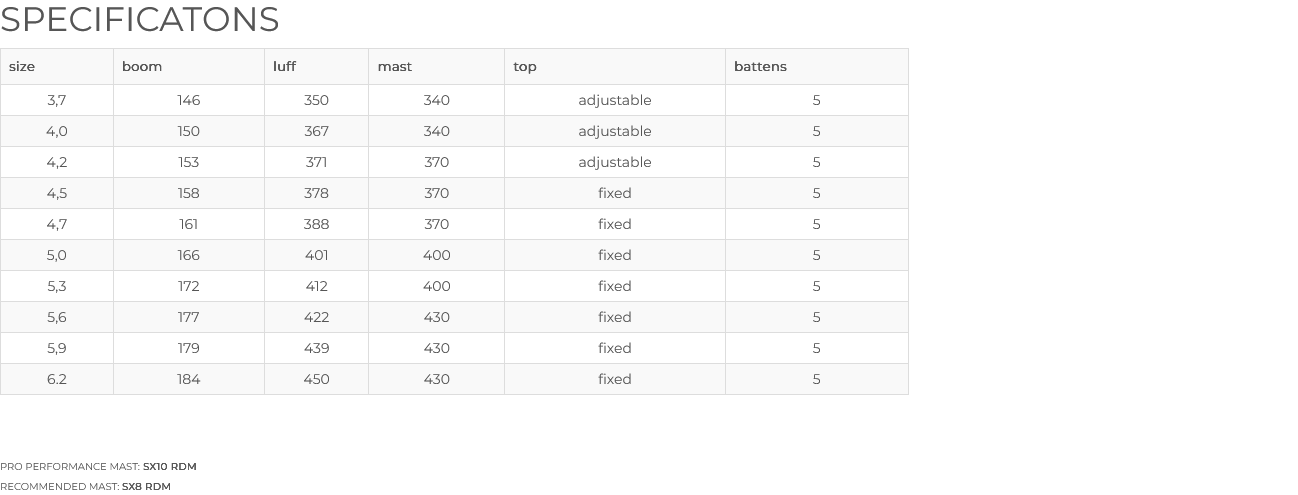Click the top column header
Image resolution: width=1298 pixels, height=495 pixels.
615,66
